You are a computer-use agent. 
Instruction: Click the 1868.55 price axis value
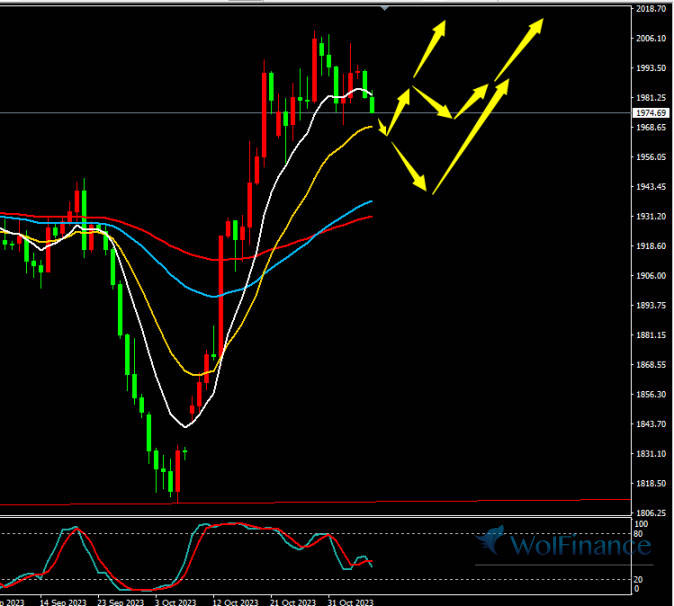(651, 364)
